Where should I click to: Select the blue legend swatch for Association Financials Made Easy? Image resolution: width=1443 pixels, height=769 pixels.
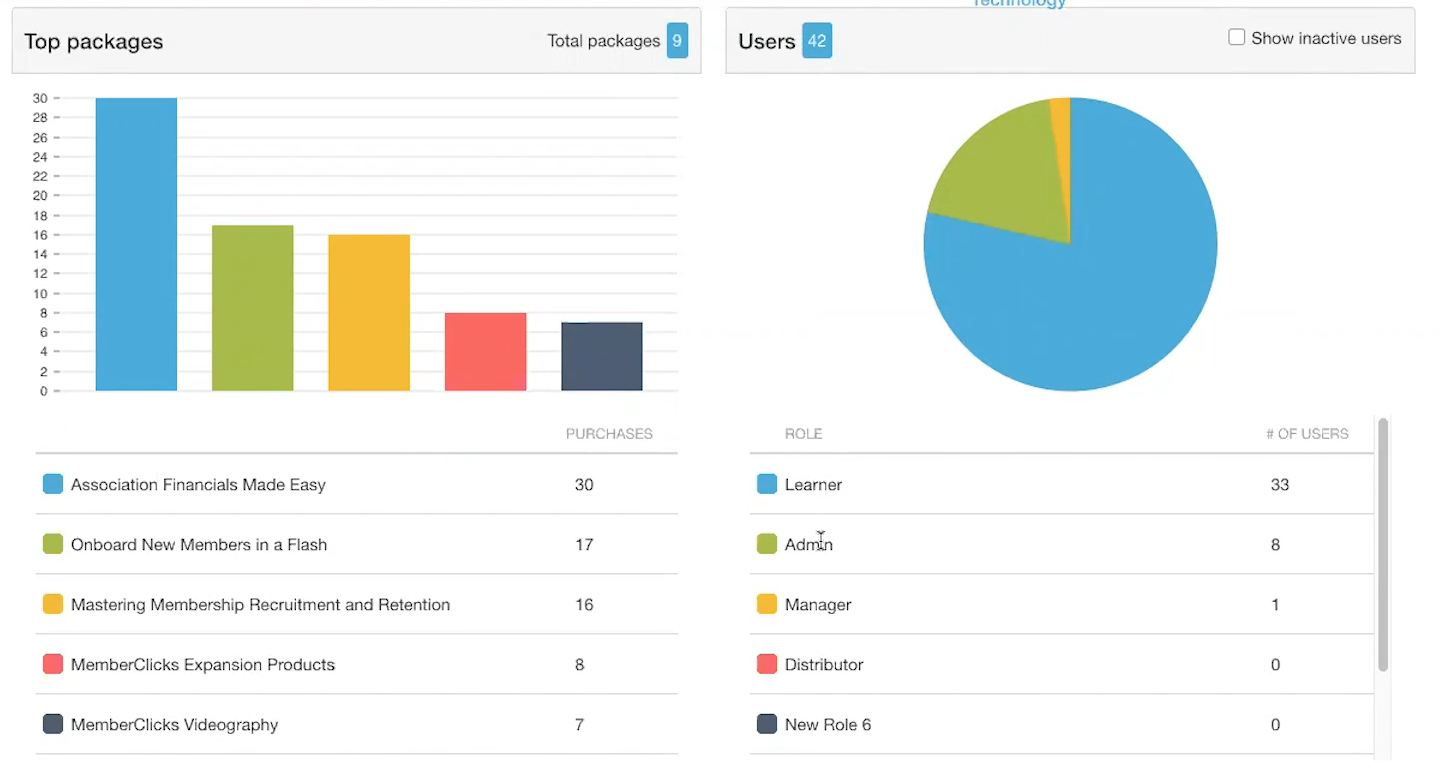(52, 484)
